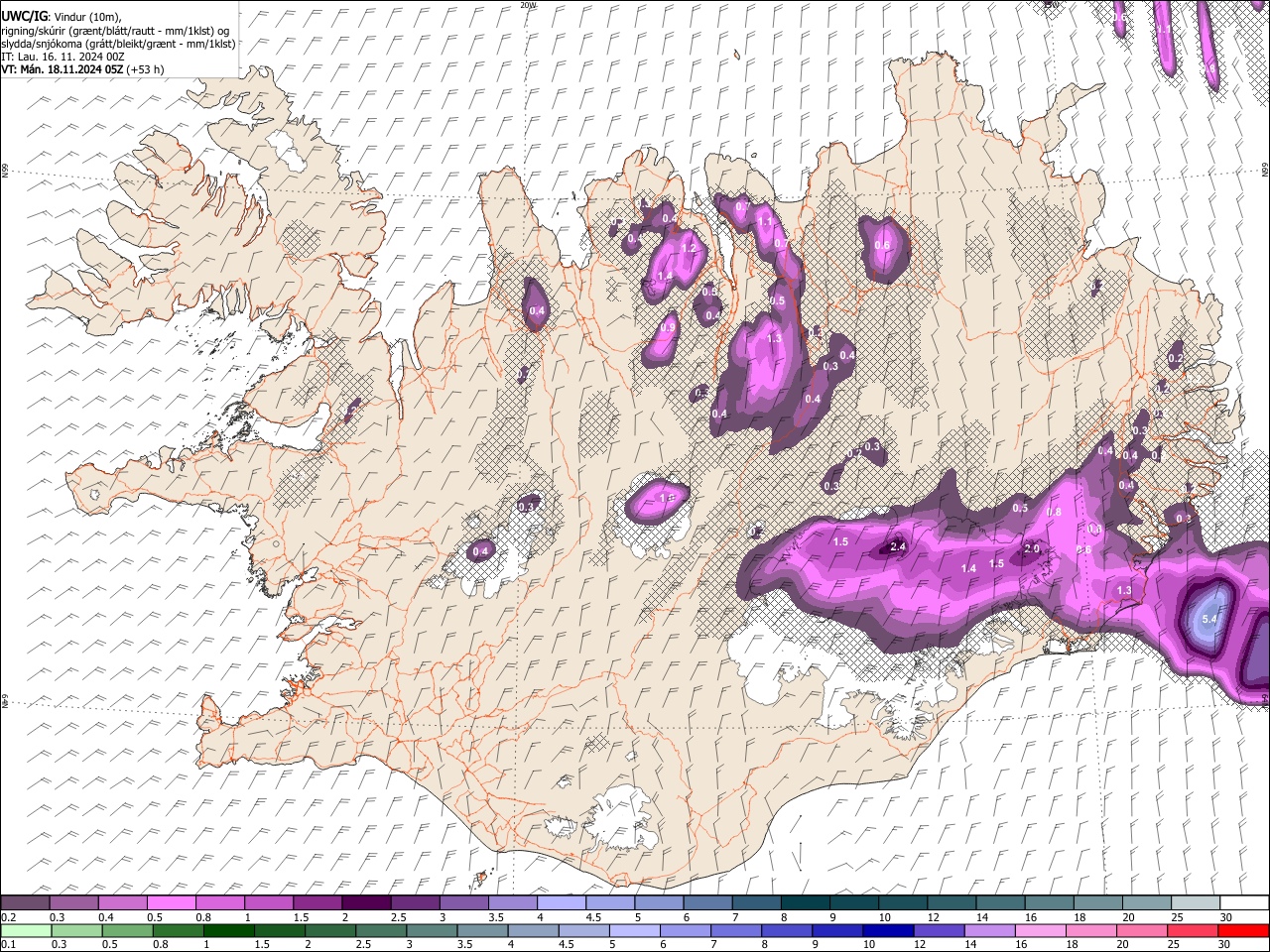Viewport: 1270px width, 952px height.
Task: Click the '20W' longitude label at top
Action: 528,5
